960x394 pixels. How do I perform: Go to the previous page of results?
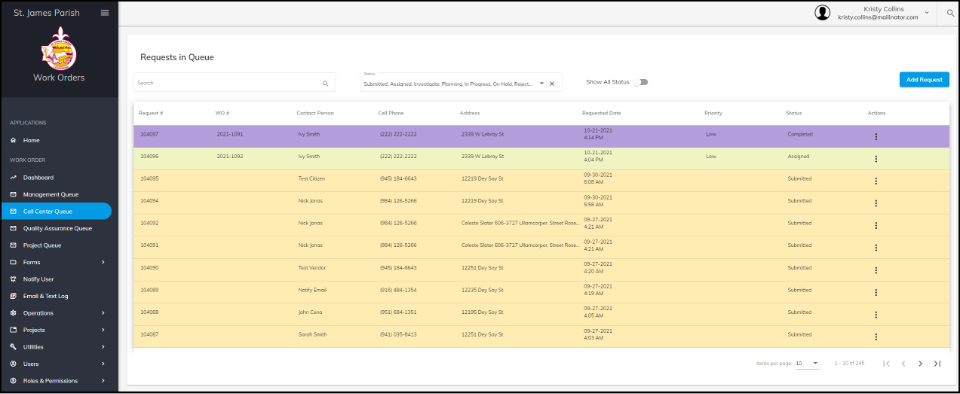(903, 363)
